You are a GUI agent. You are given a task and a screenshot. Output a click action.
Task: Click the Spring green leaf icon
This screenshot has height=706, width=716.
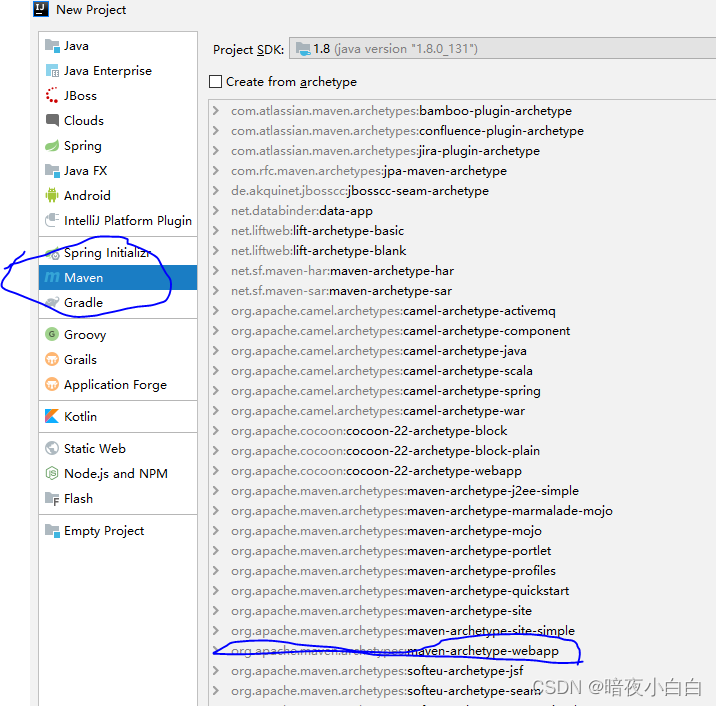(x=52, y=146)
